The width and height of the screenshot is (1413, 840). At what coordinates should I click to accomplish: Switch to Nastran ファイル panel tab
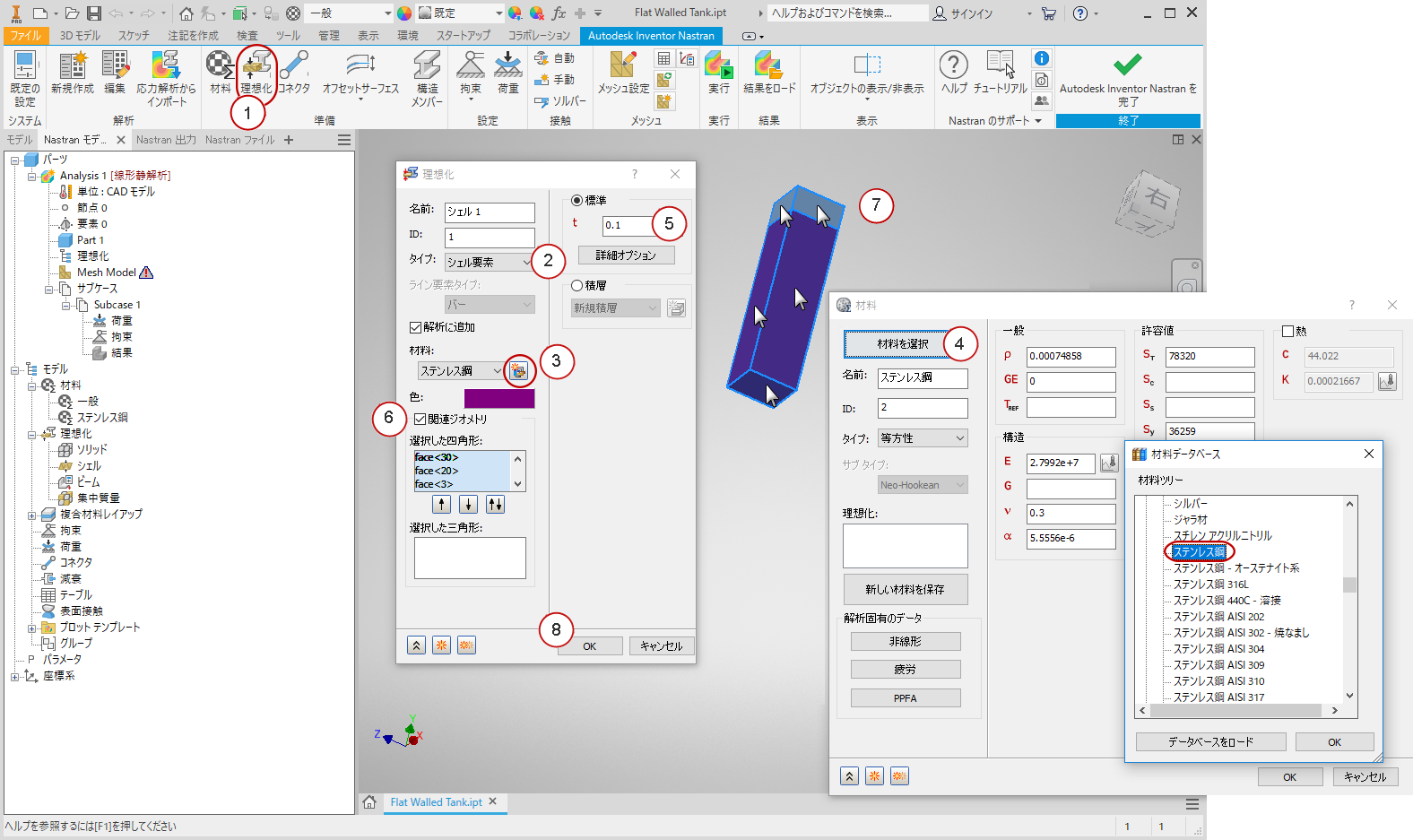(x=239, y=140)
